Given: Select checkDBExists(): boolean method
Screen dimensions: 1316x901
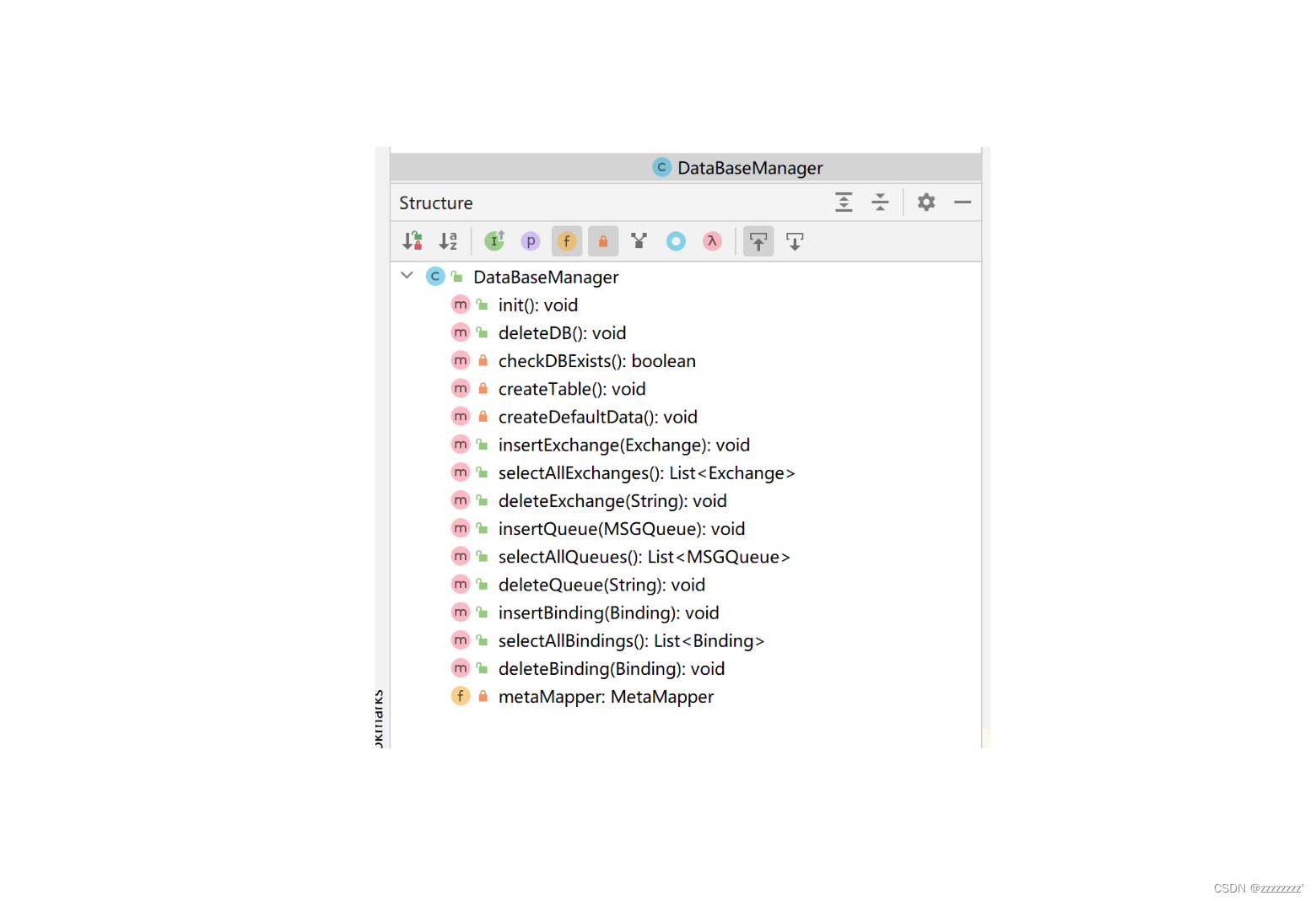Looking at the screenshot, I should 597,360.
